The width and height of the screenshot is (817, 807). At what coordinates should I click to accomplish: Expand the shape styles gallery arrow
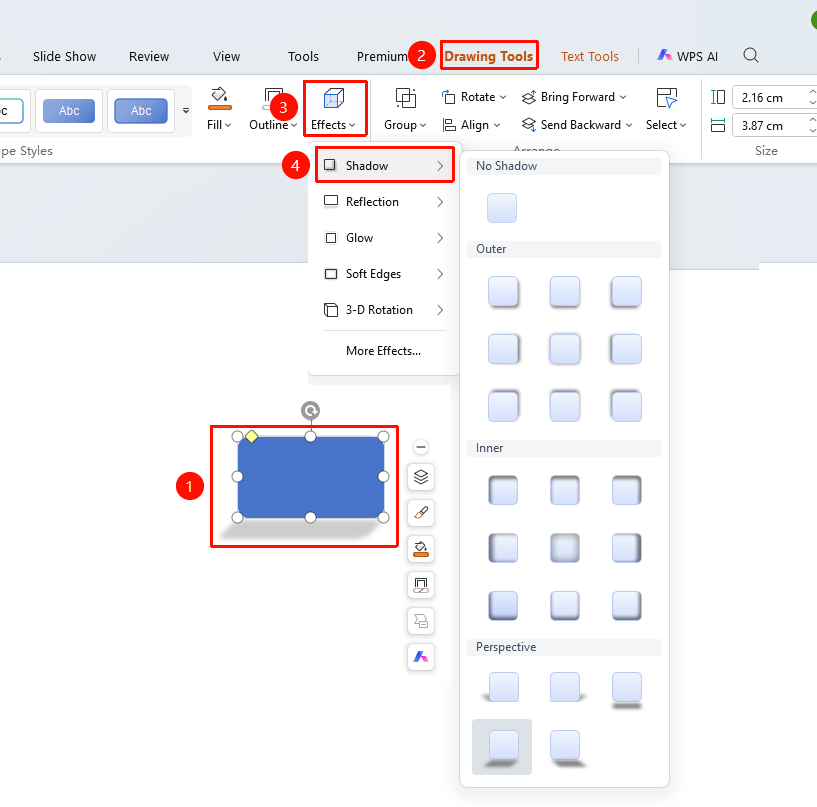186,110
